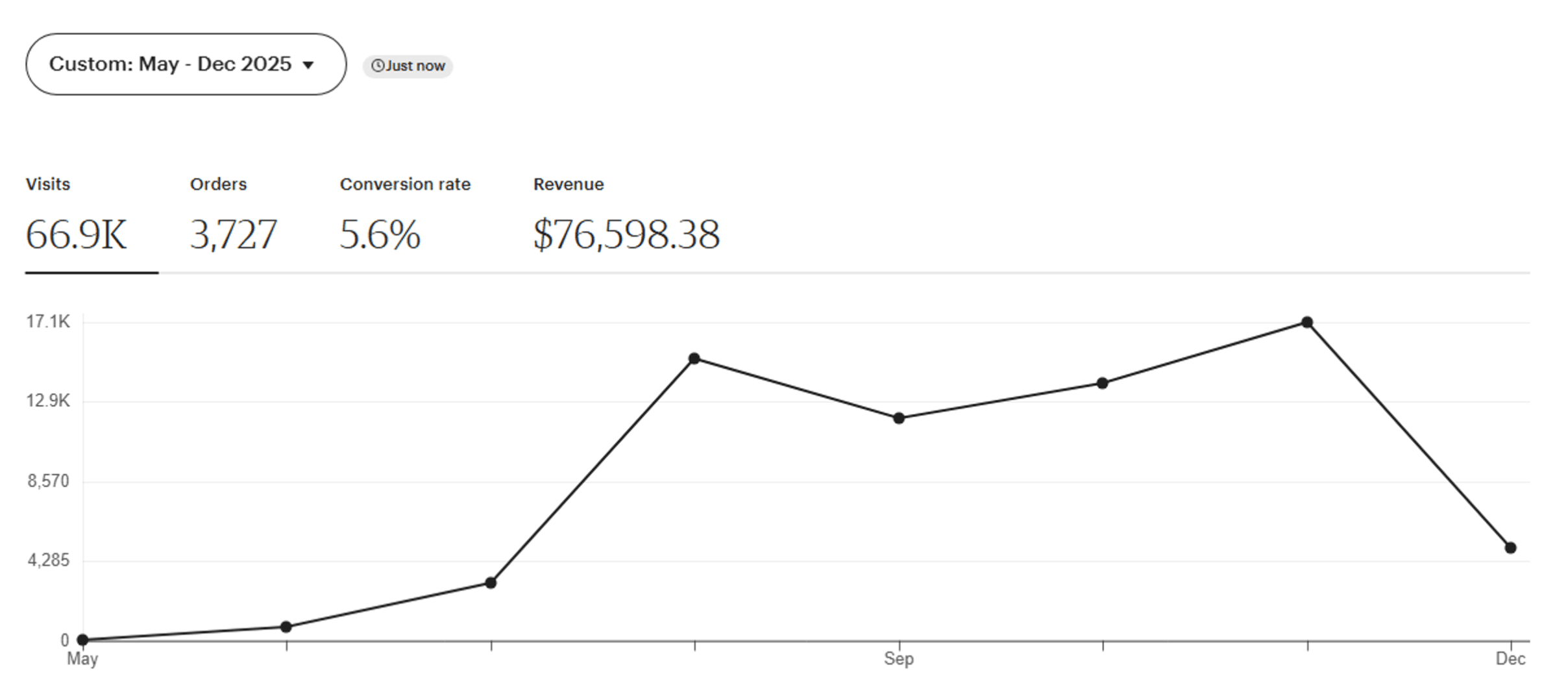
Task: Click the Sep label on the x-axis
Action: point(900,659)
